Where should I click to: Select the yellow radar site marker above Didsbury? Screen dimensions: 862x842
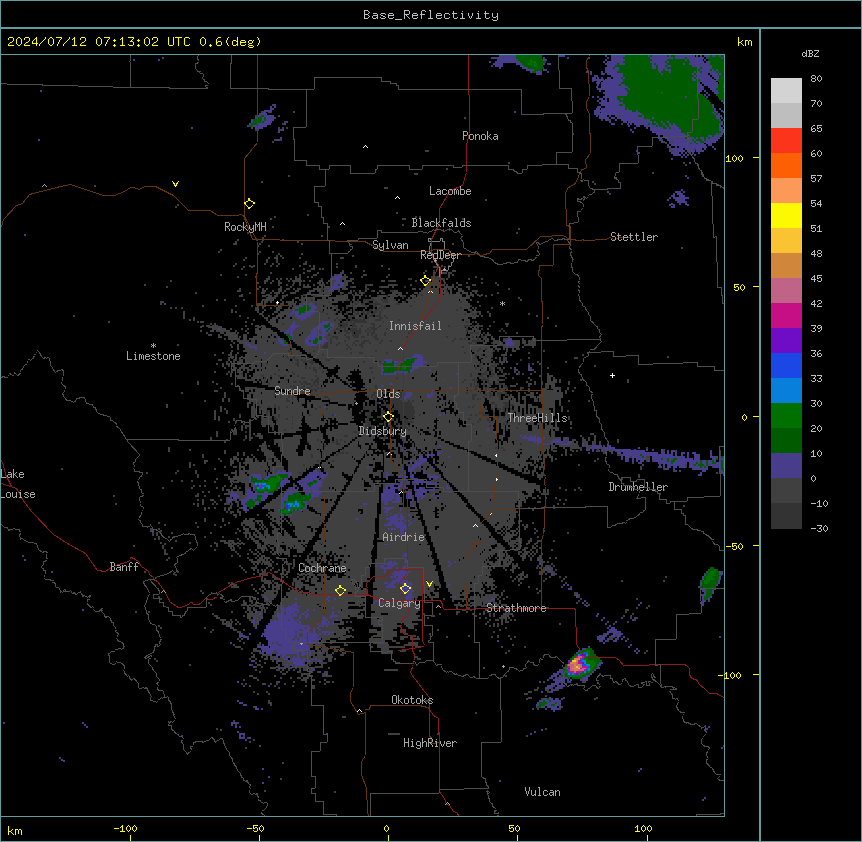[389, 417]
